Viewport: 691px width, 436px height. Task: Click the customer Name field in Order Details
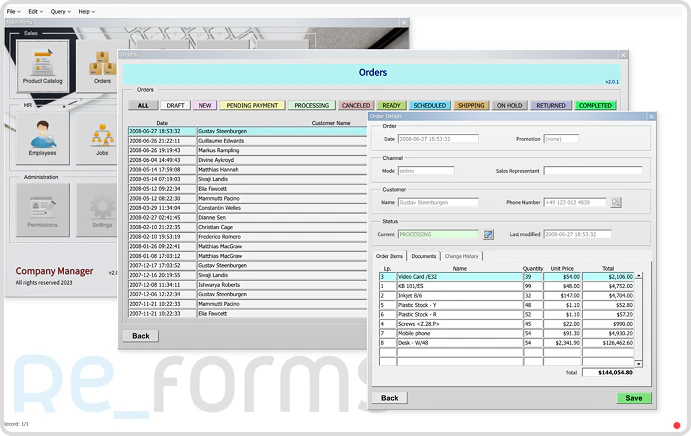click(438, 202)
